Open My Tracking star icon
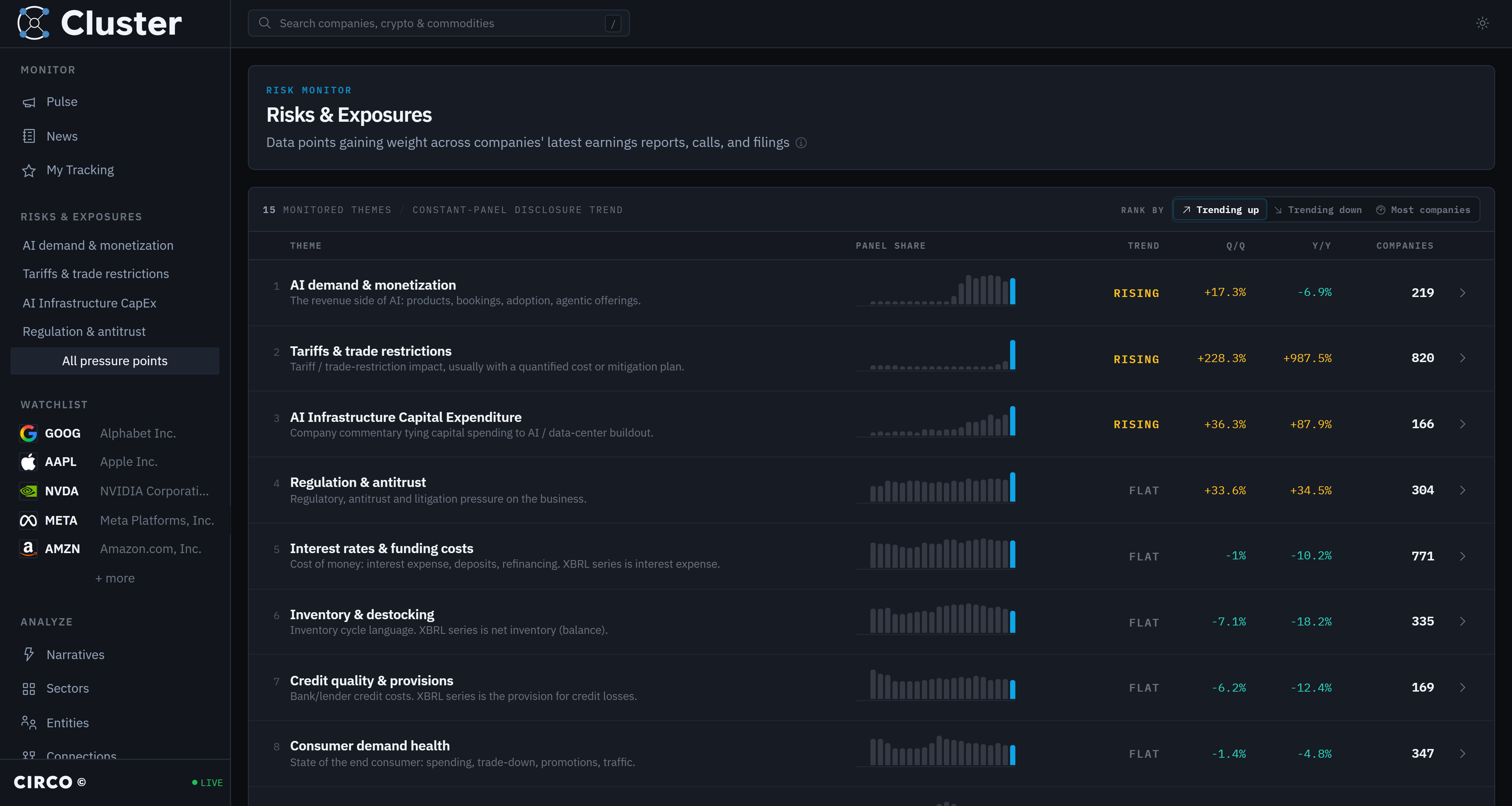 (x=29, y=170)
